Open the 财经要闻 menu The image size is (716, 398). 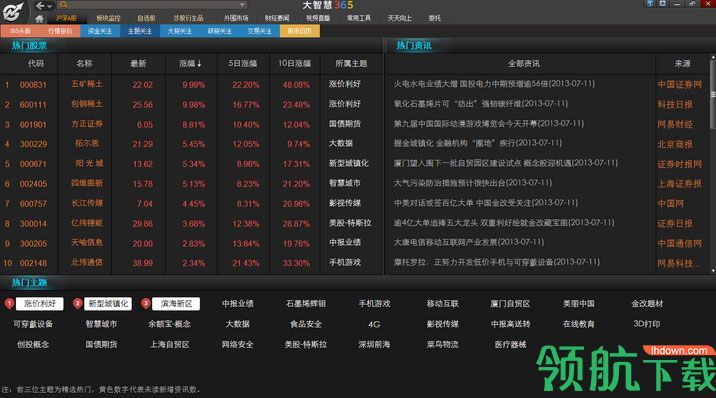click(x=277, y=18)
